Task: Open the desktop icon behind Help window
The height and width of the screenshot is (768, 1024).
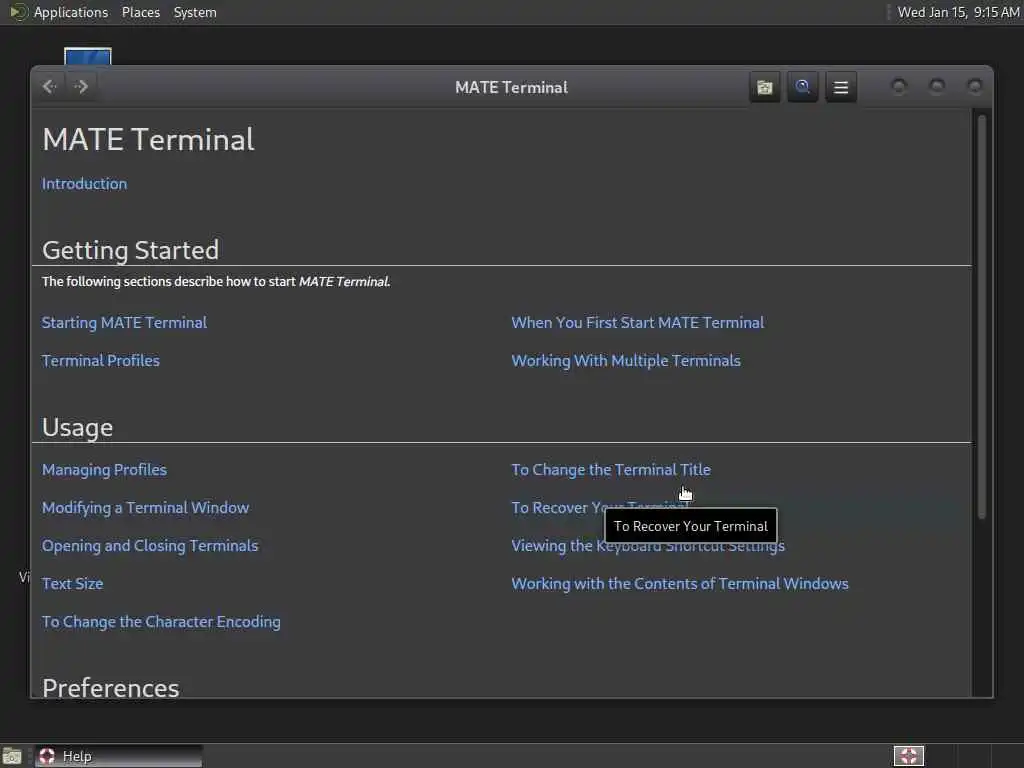Action: coord(88,56)
